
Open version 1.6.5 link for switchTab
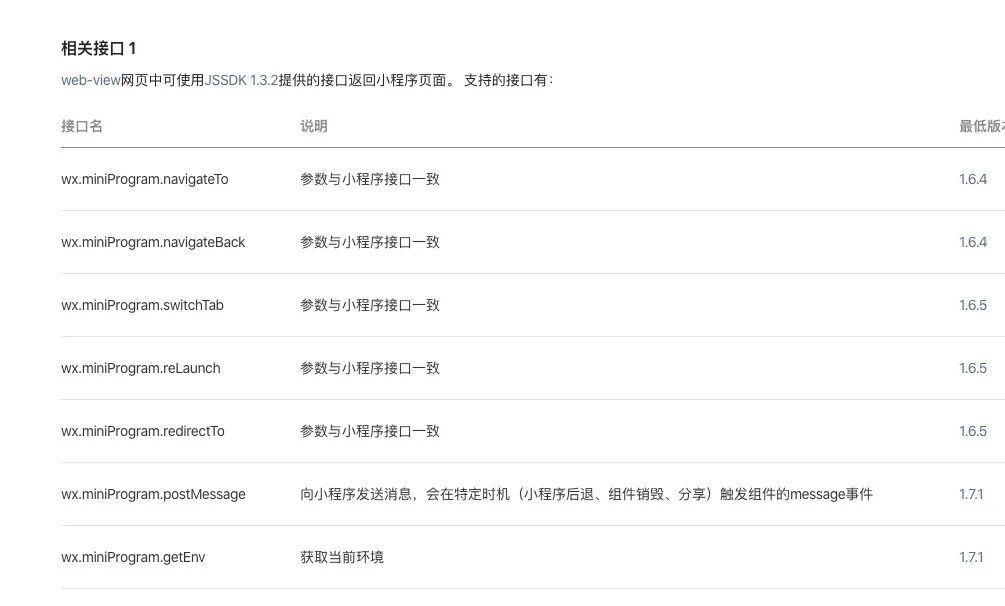[x=972, y=305]
